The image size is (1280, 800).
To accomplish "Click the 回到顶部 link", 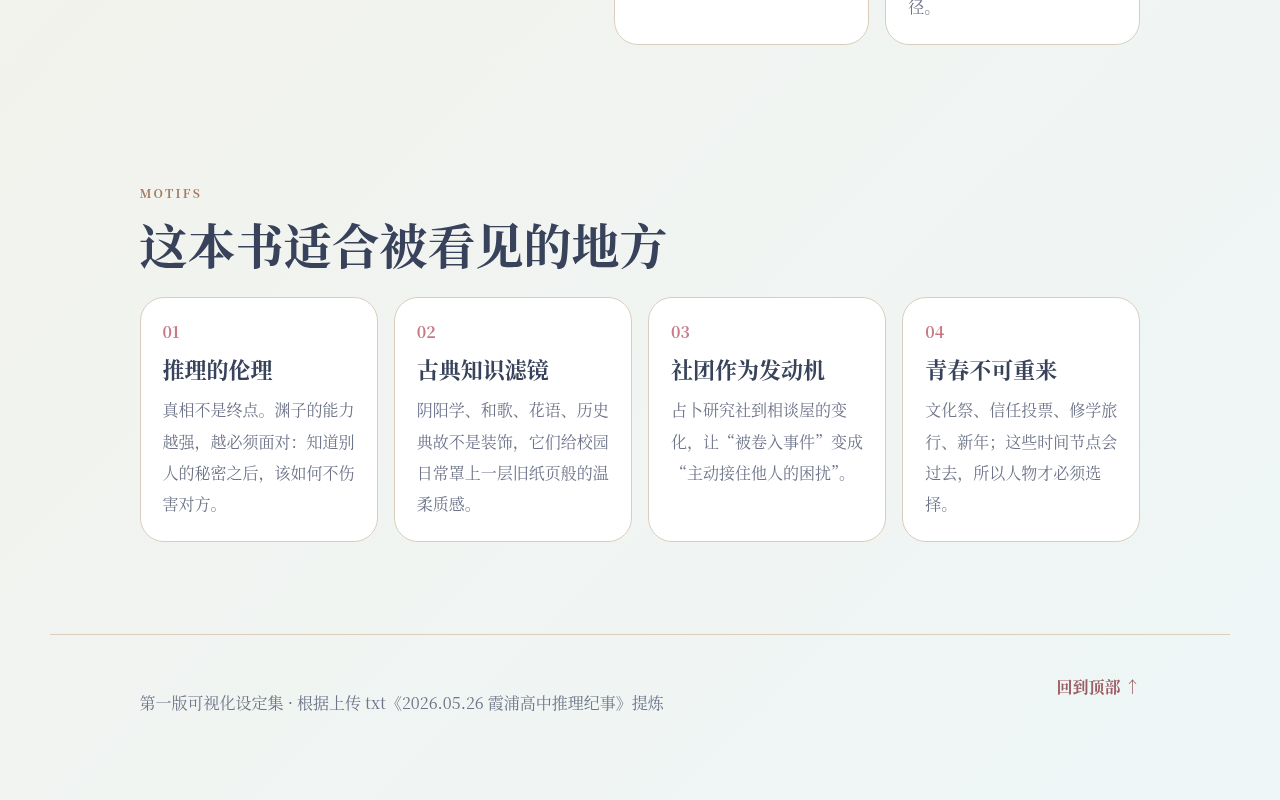I will [1098, 687].
